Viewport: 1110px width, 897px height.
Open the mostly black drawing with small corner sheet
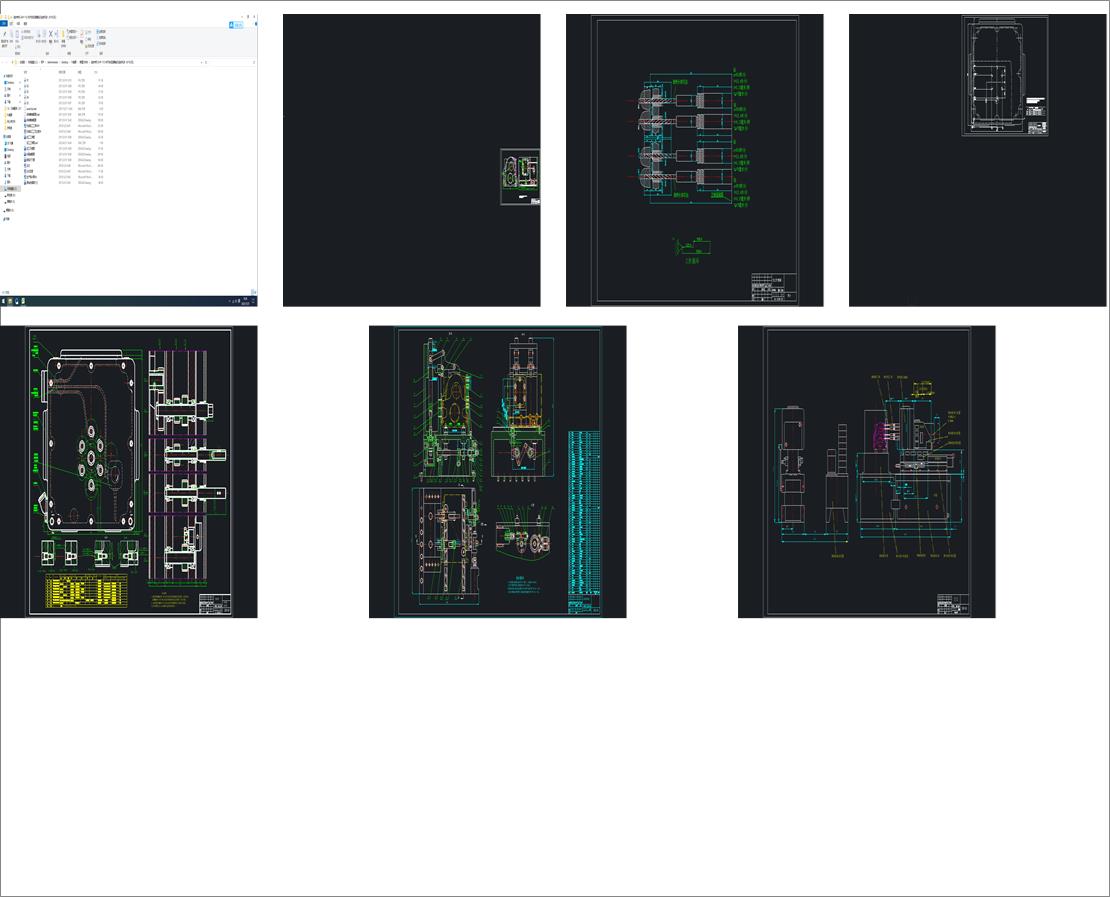click(x=411, y=160)
